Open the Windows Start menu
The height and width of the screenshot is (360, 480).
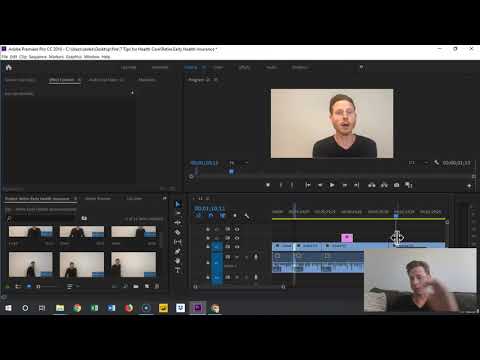pos(8,308)
